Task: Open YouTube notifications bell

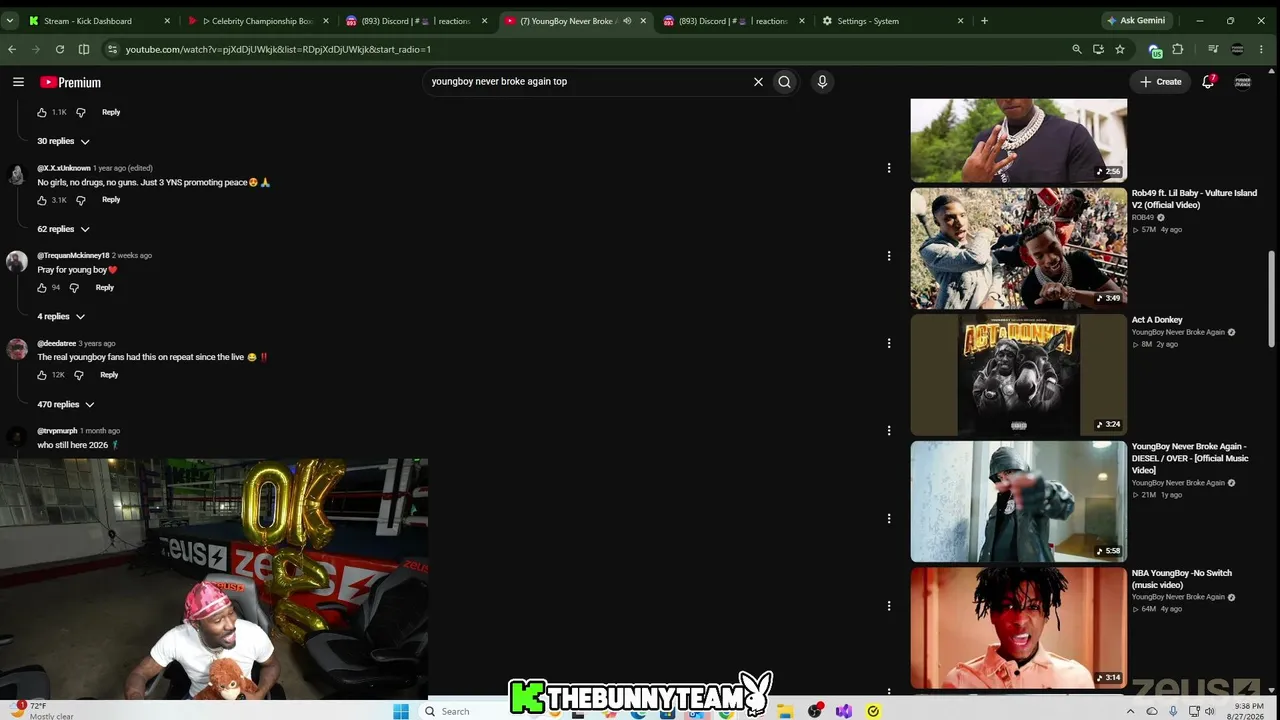Action: coord(1208,82)
